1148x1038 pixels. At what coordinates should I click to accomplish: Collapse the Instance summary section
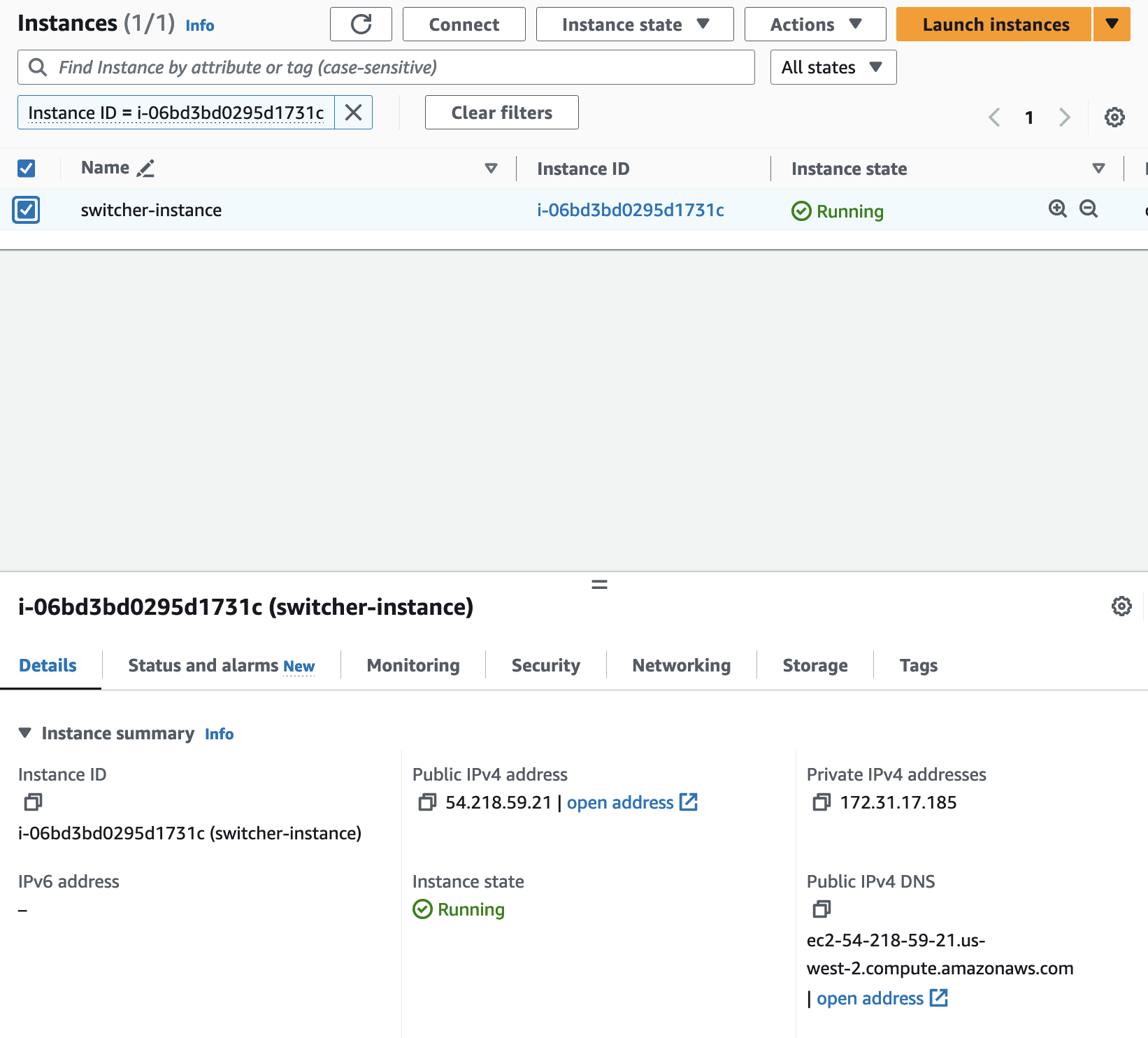pos(25,733)
